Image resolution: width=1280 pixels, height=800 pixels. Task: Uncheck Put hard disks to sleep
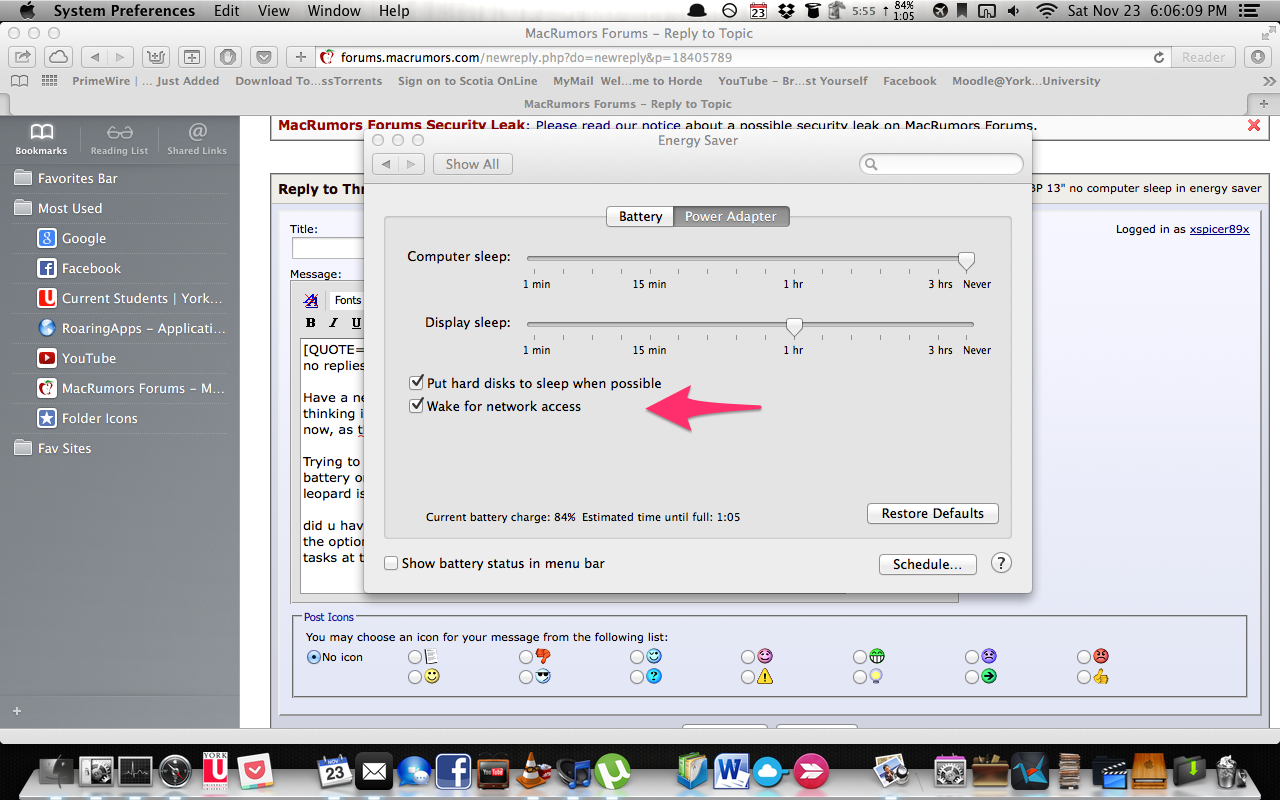click(417, 383)
